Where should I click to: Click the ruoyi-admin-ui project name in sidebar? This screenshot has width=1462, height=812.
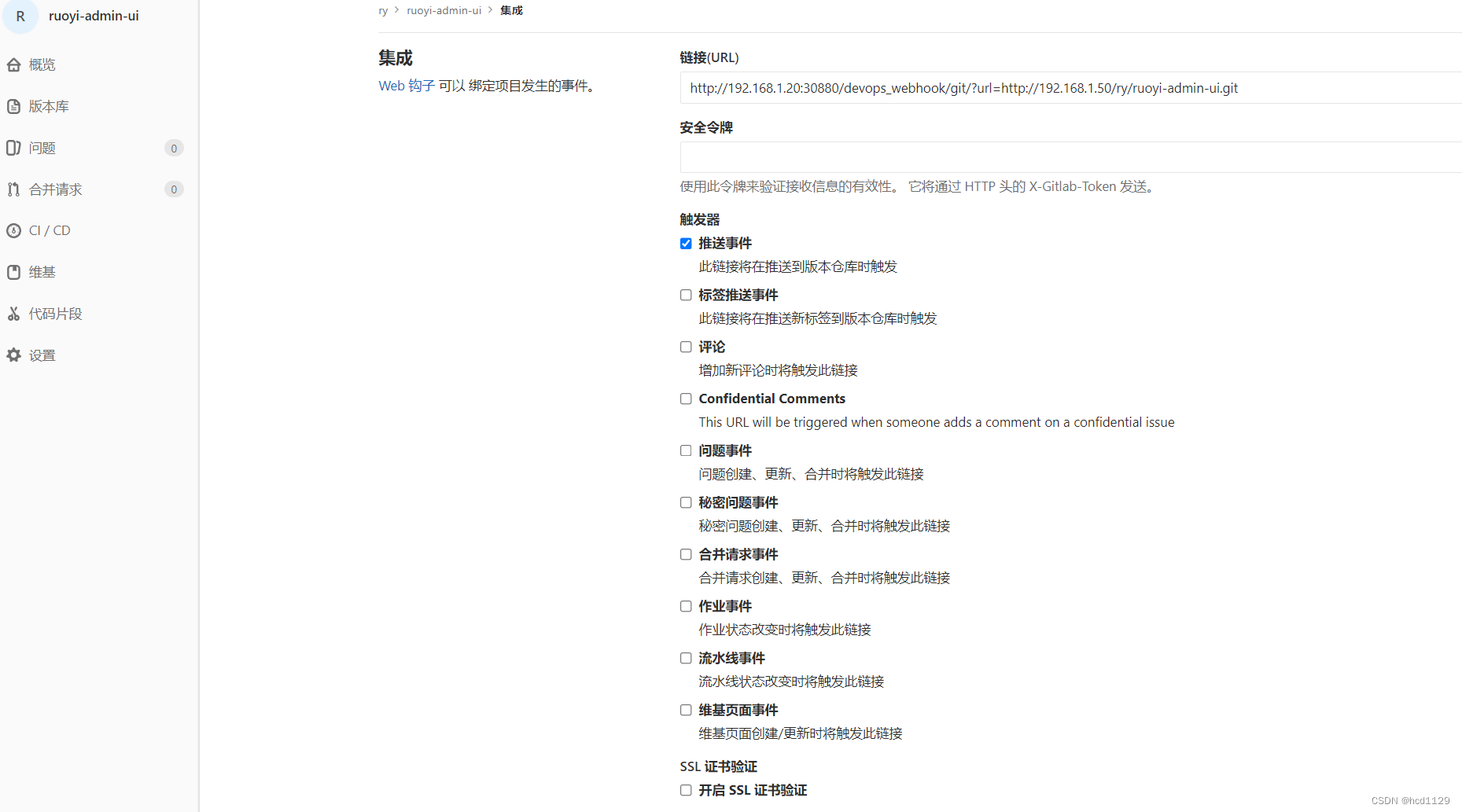94,16
